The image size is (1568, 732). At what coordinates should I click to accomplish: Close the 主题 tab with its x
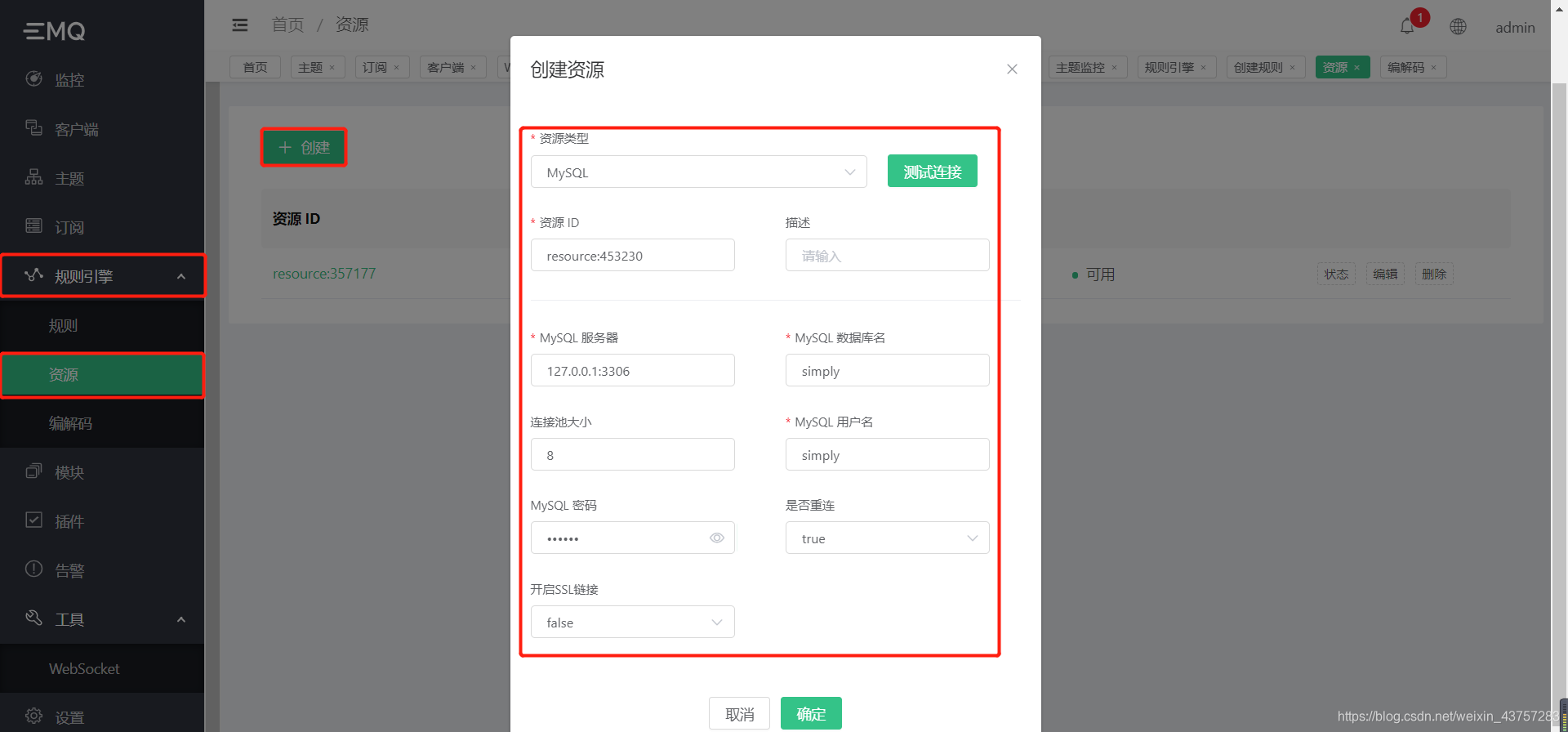point(332,68)
